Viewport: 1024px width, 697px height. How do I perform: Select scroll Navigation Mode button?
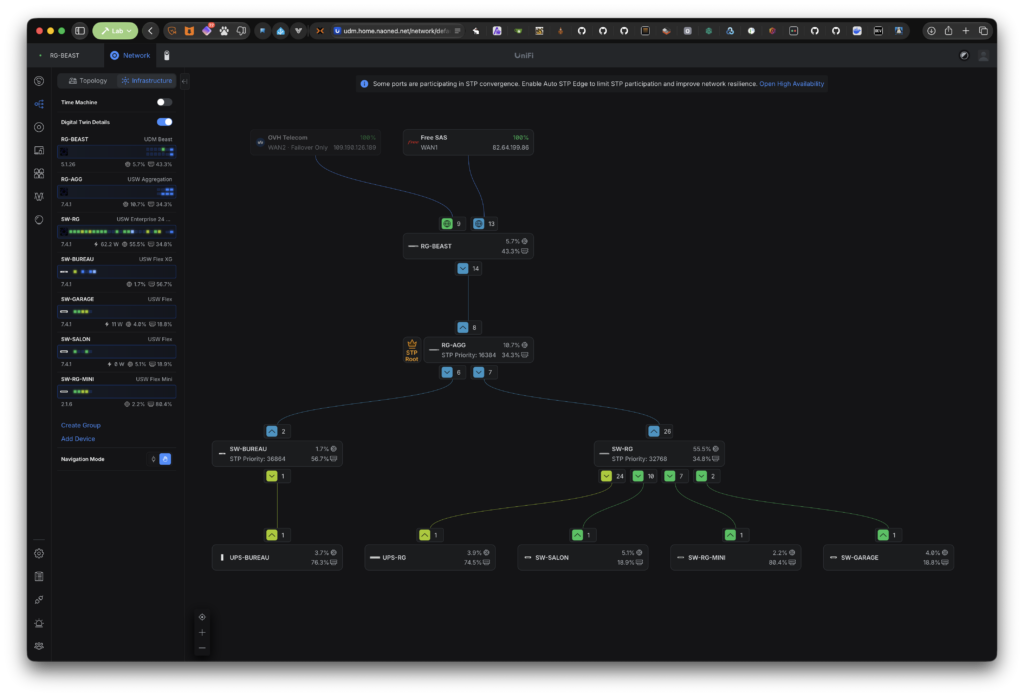[x=153, y=459]
